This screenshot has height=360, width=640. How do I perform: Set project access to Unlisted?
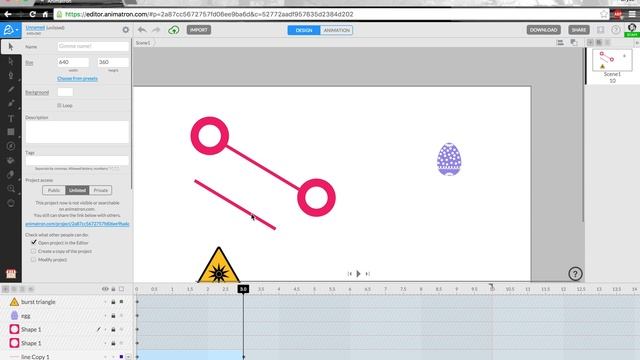pyautogui.click(x=77, y=190)
